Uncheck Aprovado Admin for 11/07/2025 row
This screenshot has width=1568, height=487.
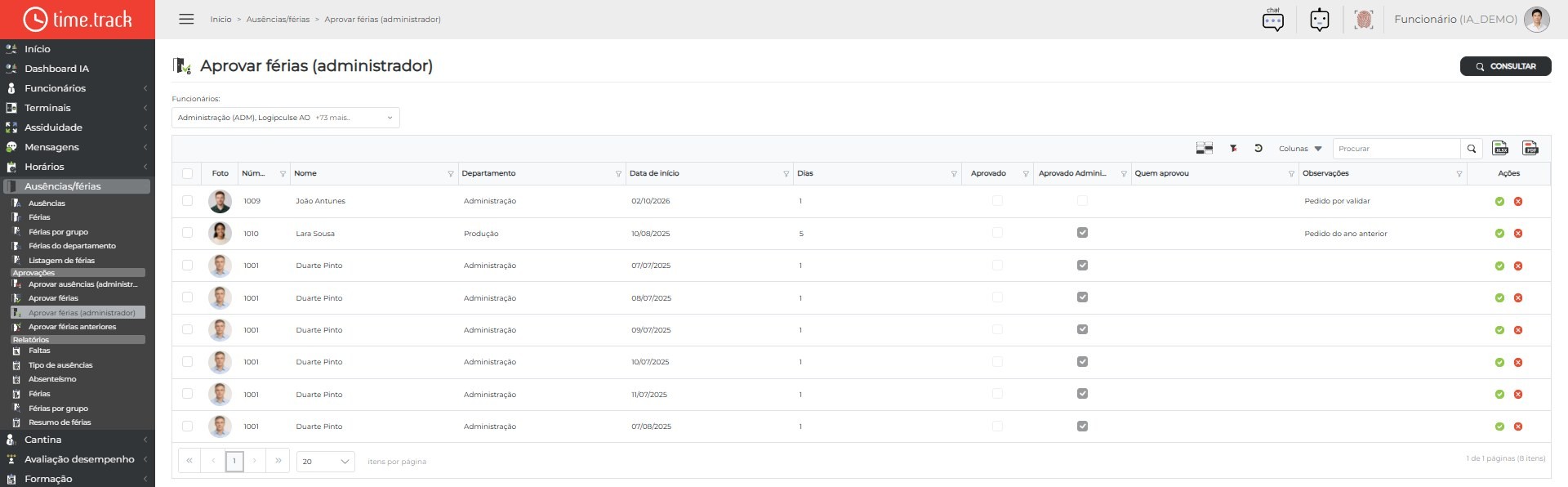pyautogui.click(x=1082, y=394)
